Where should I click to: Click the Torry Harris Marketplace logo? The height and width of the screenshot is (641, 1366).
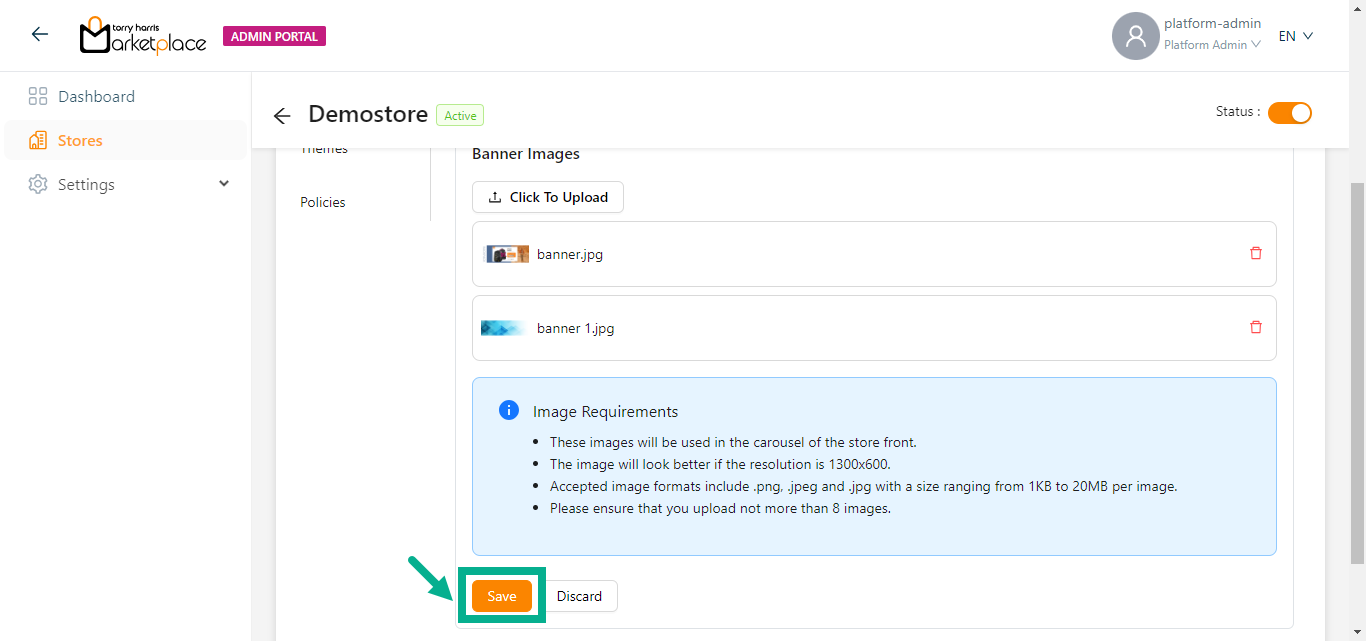coord(143,36)
